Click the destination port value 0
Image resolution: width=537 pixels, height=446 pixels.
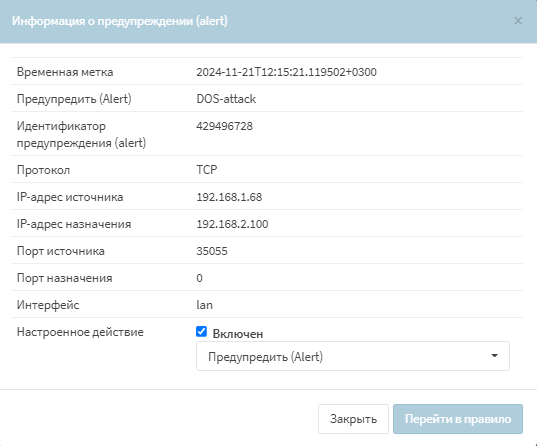point(199,278)
